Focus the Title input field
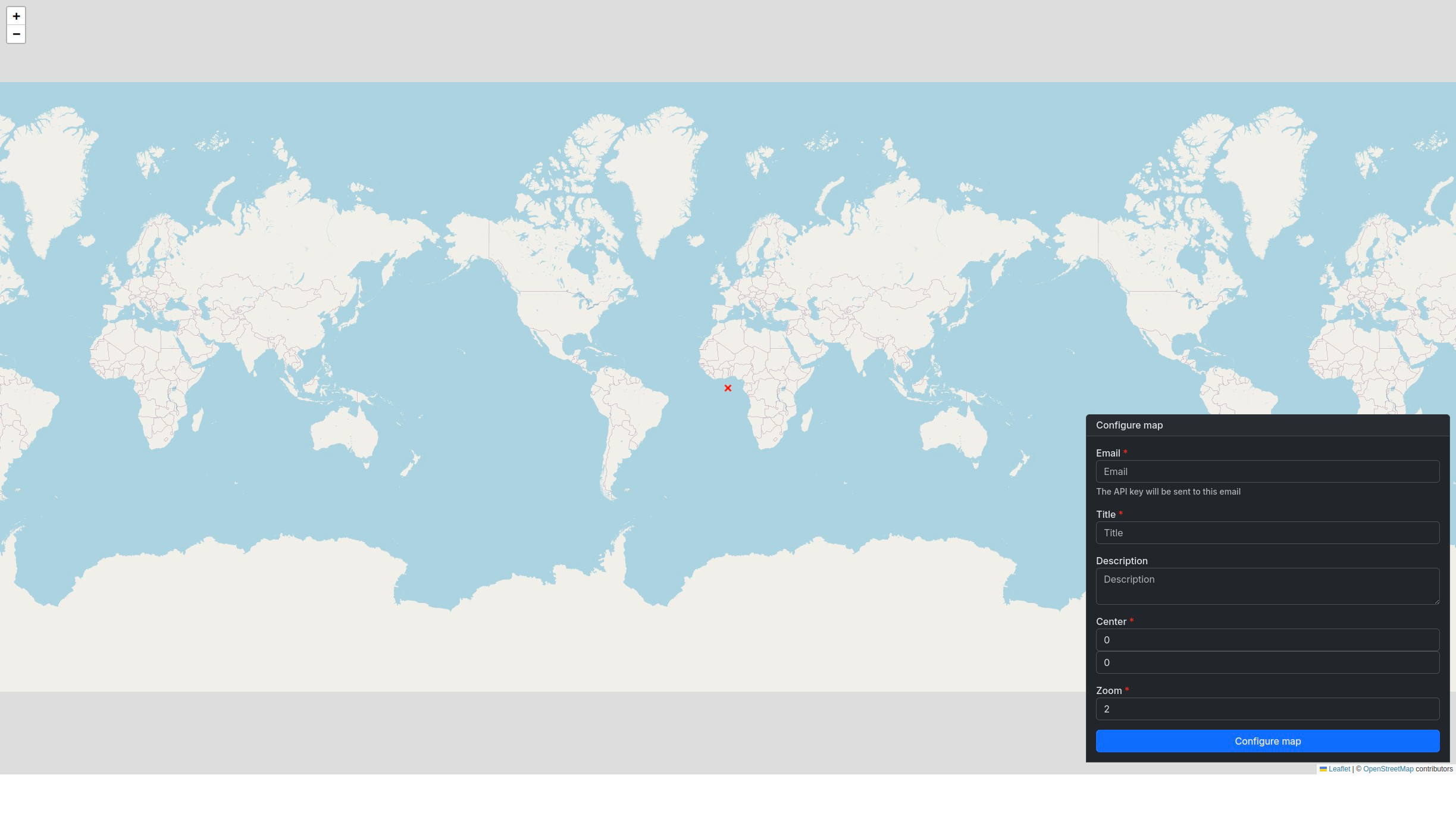Screen dimensions: 1456x819 tap(1267, 533)
